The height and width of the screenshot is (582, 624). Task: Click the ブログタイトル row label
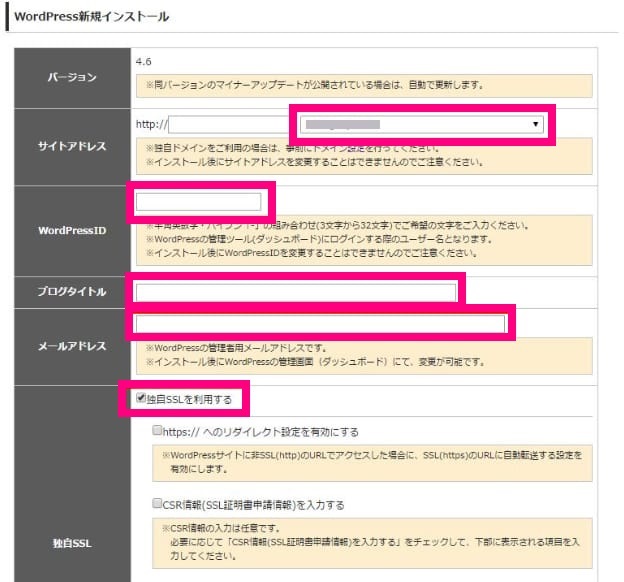[72, 292]
